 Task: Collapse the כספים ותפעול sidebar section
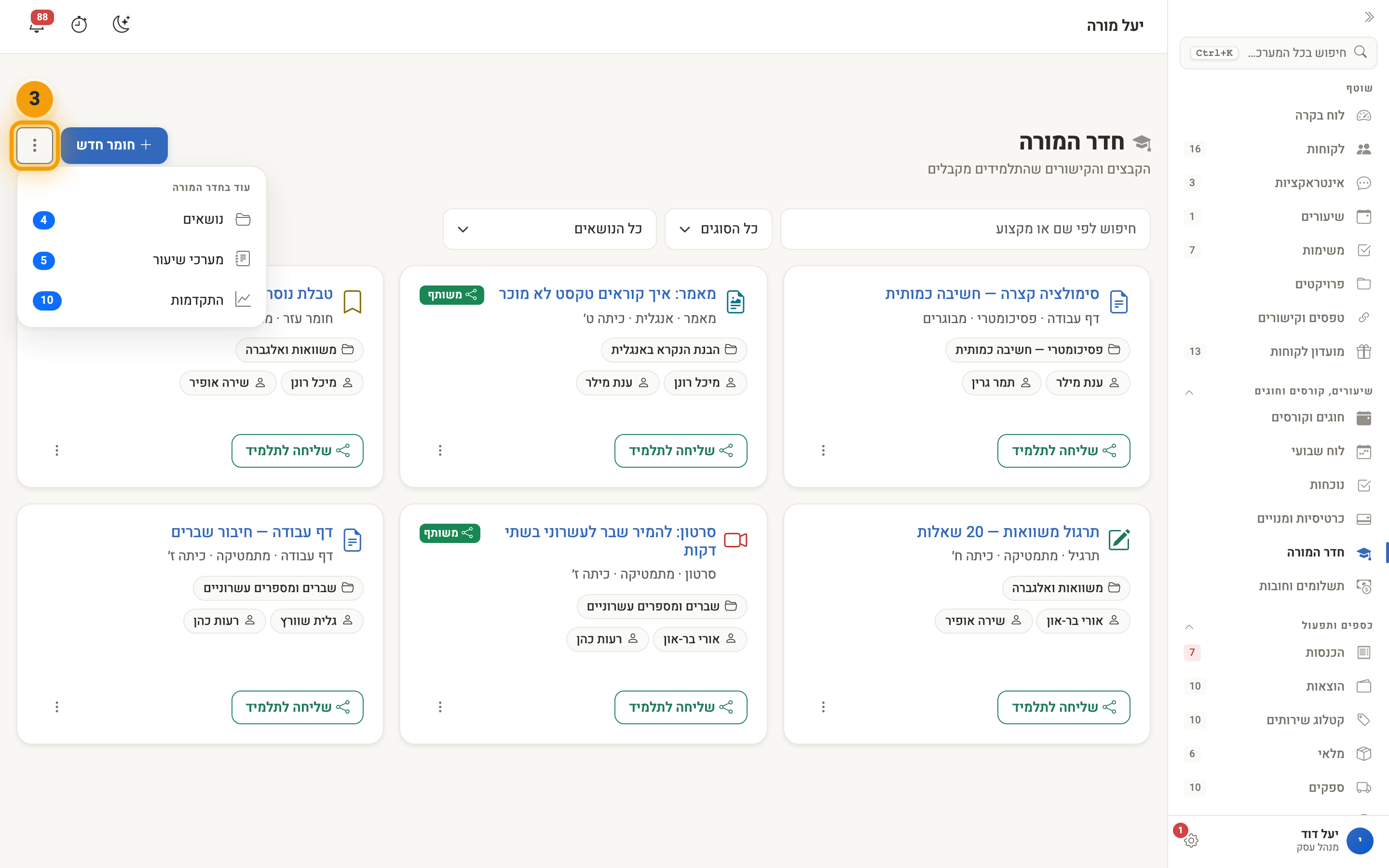coord(1189,627)
